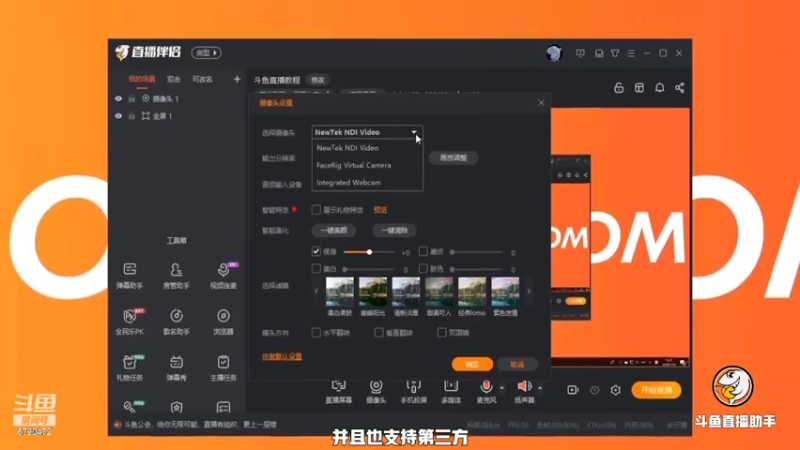Screen dimensions: 800x450
Task: Switch to the 我的场景 scene tab
Action: 142,79
